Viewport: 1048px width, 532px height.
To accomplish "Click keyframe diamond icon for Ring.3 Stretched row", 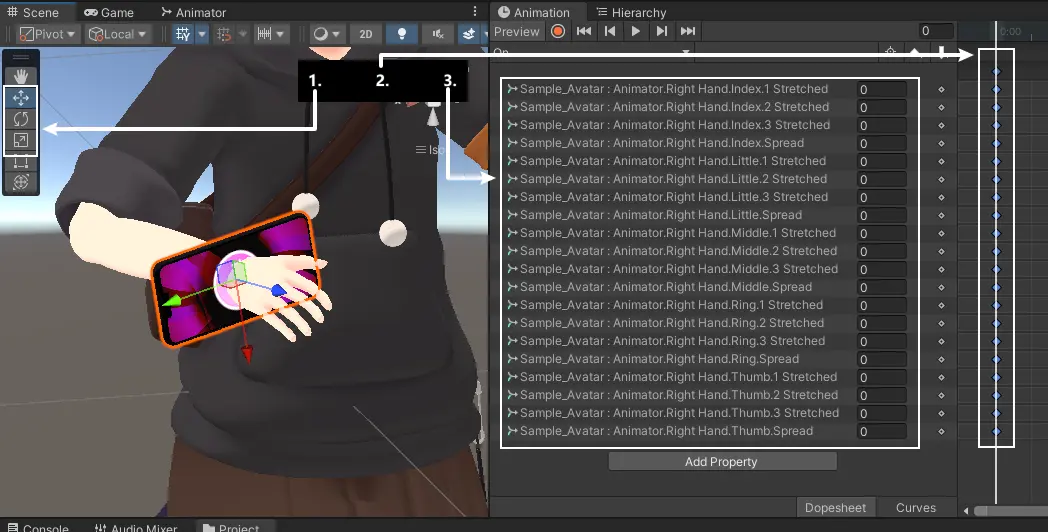I will (x=941, y=342).
